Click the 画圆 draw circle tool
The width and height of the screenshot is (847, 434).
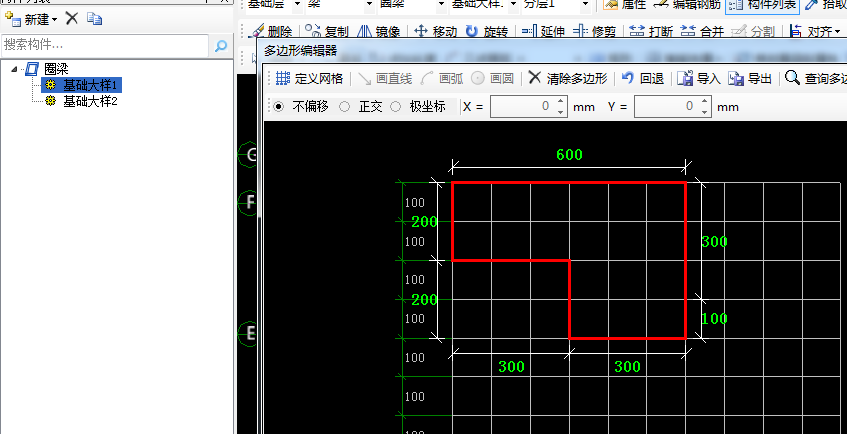[492, 78]
